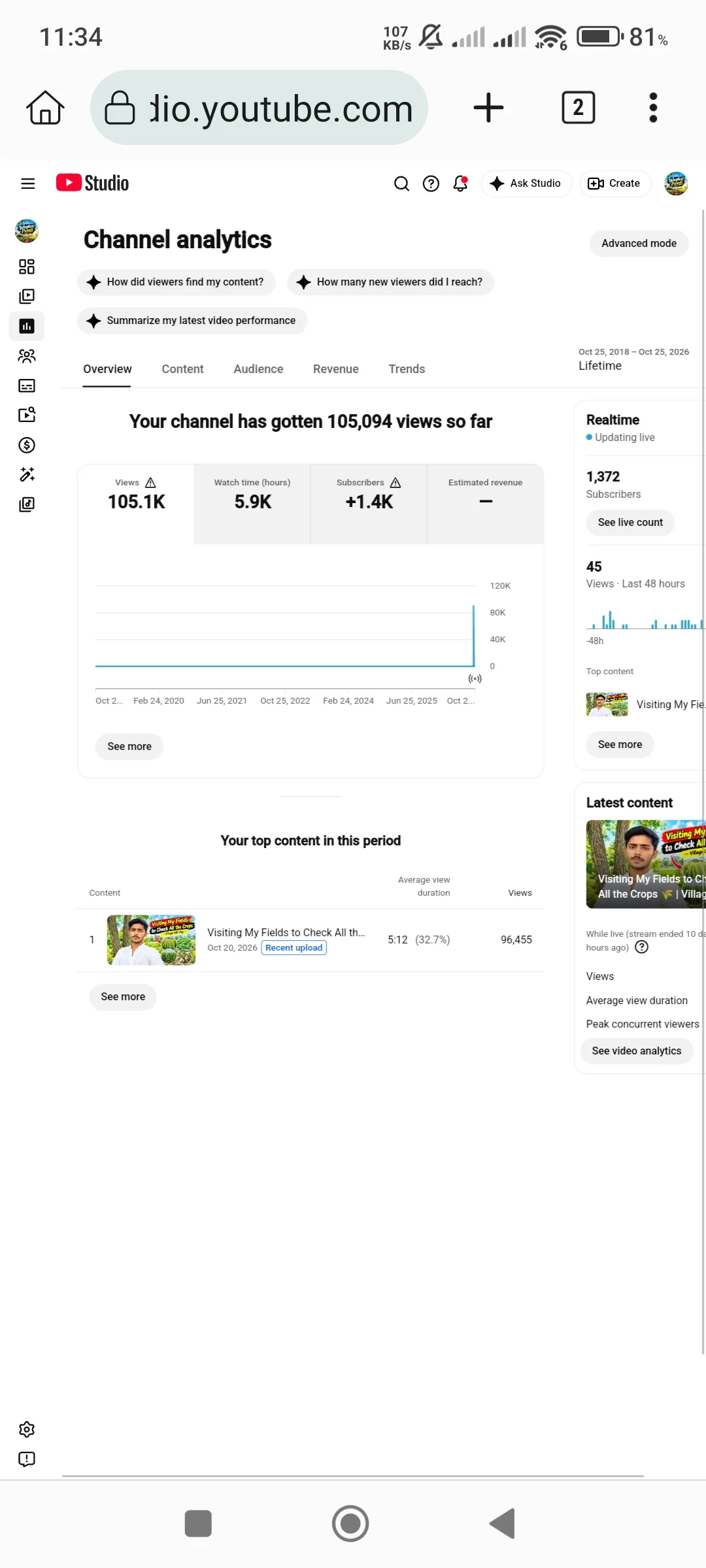
Task: Tap Android back triangle button
Action: (x=502, y=1524)
